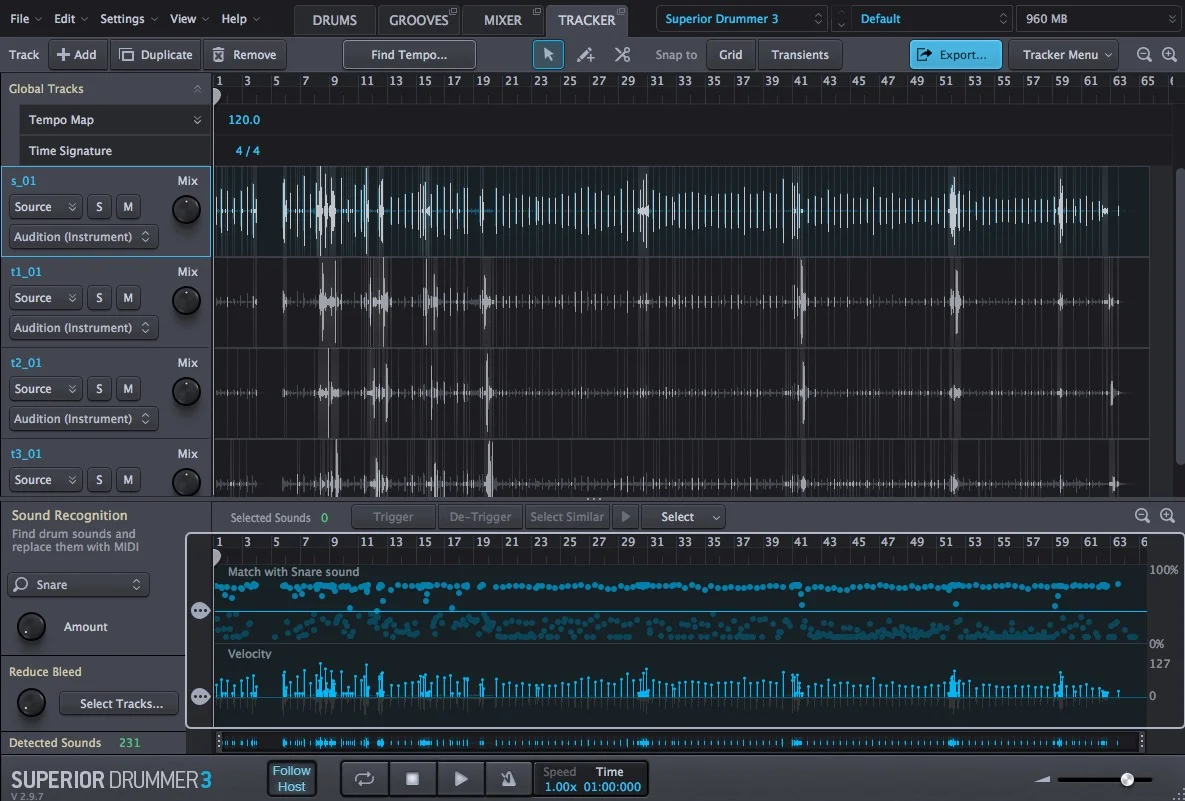Solo the s_01 track
1185x801 pixels.
[99, 207]
